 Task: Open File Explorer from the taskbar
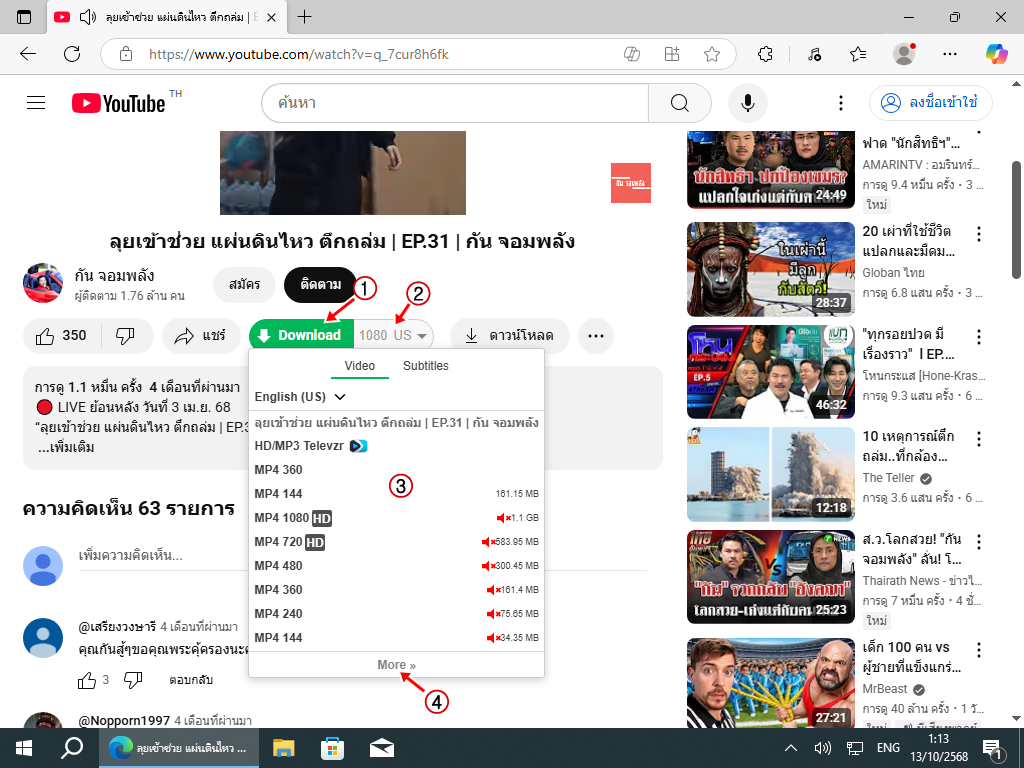click(284, 748)
